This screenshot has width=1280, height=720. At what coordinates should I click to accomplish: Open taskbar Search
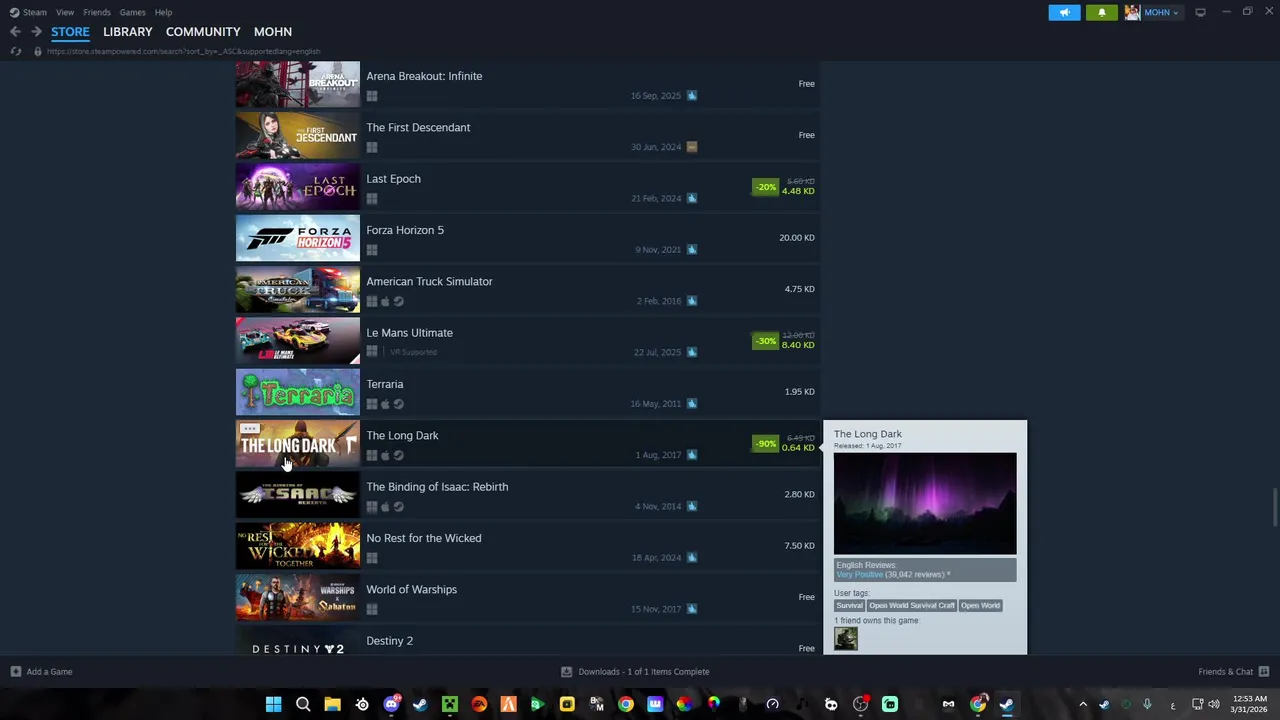(x=303, y=704)
